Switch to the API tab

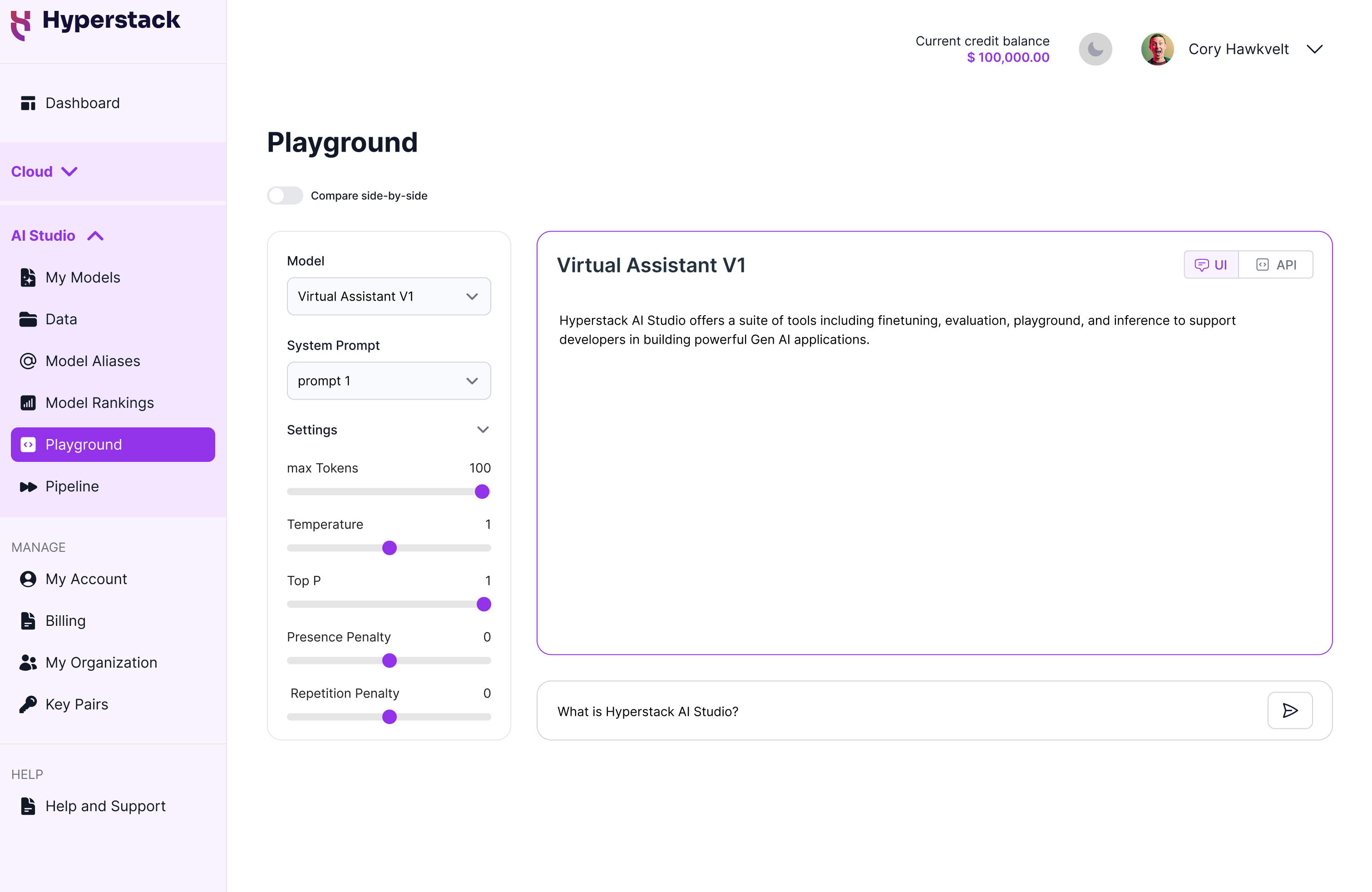point(1276,265)
